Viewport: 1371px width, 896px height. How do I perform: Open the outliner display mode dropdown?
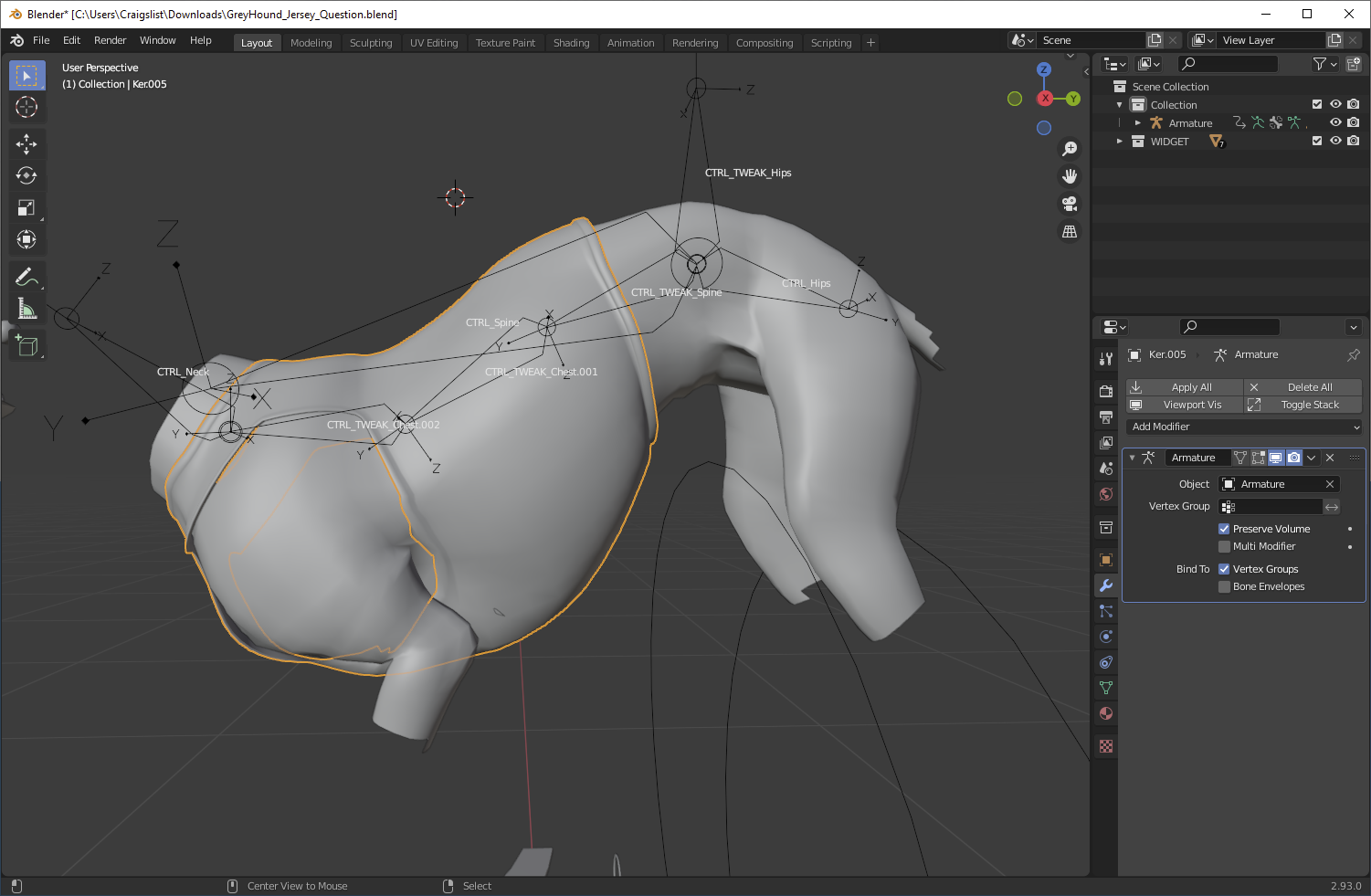1149,64
